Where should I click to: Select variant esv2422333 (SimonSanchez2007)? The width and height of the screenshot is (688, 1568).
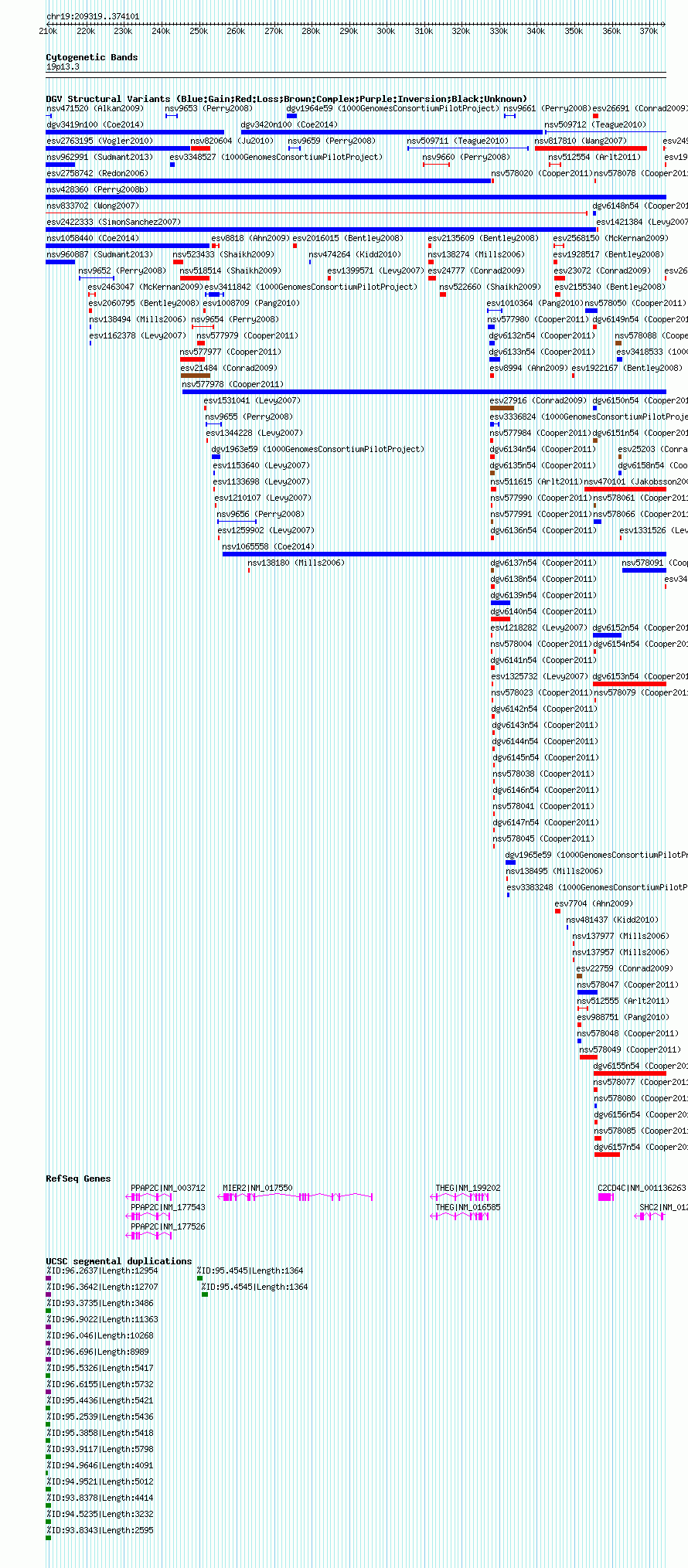114,222
